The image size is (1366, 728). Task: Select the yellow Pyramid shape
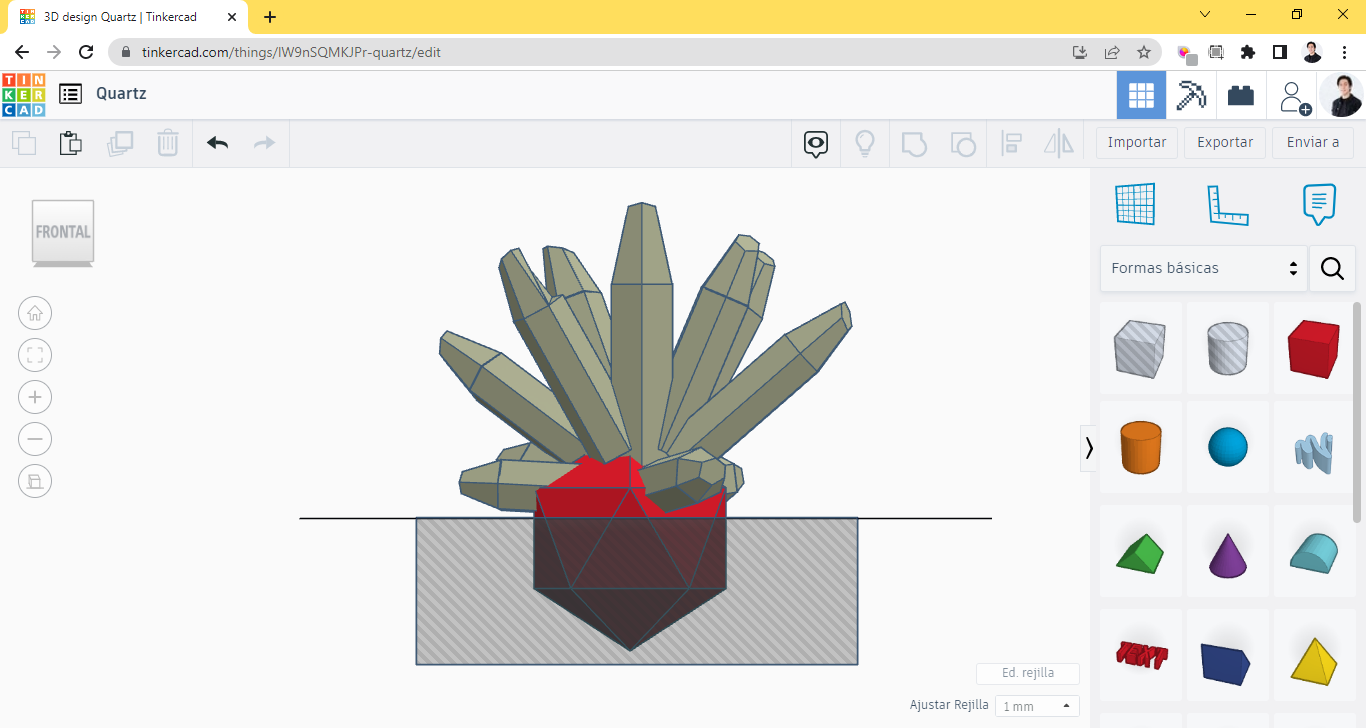click(1314, 655)
